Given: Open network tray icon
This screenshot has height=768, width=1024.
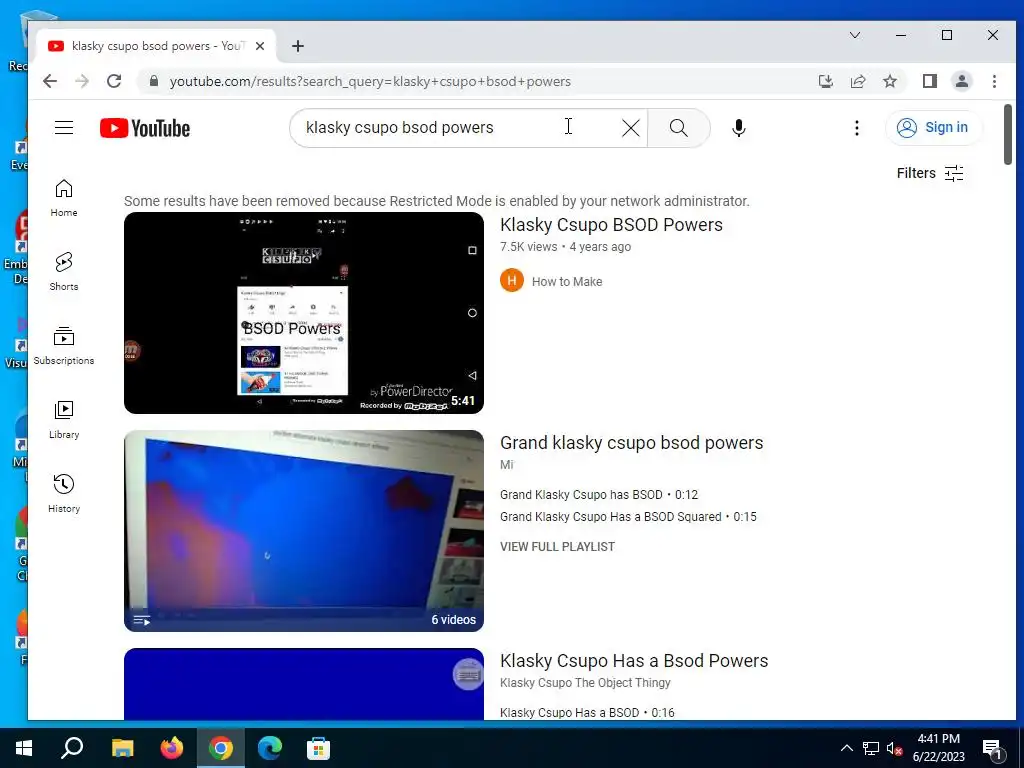Looking at the screenshot, I should tap(871, 748).
